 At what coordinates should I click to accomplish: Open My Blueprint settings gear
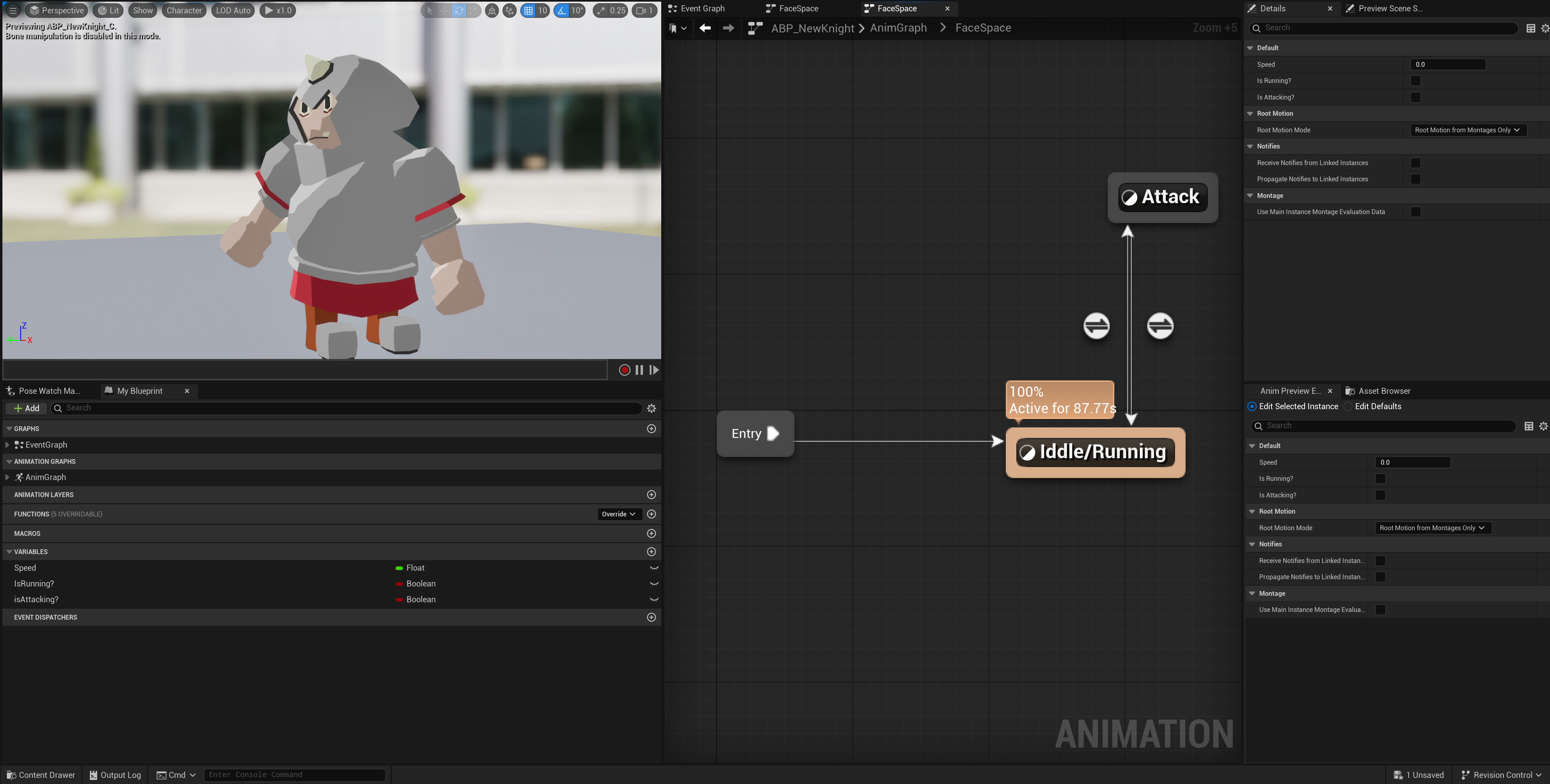[x=651, y=408]
